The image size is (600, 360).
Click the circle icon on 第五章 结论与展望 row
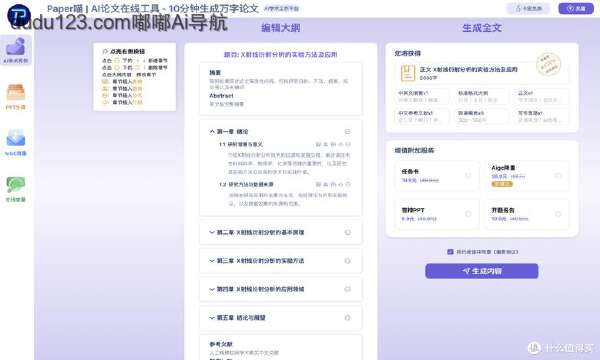(x=347, y=318)
